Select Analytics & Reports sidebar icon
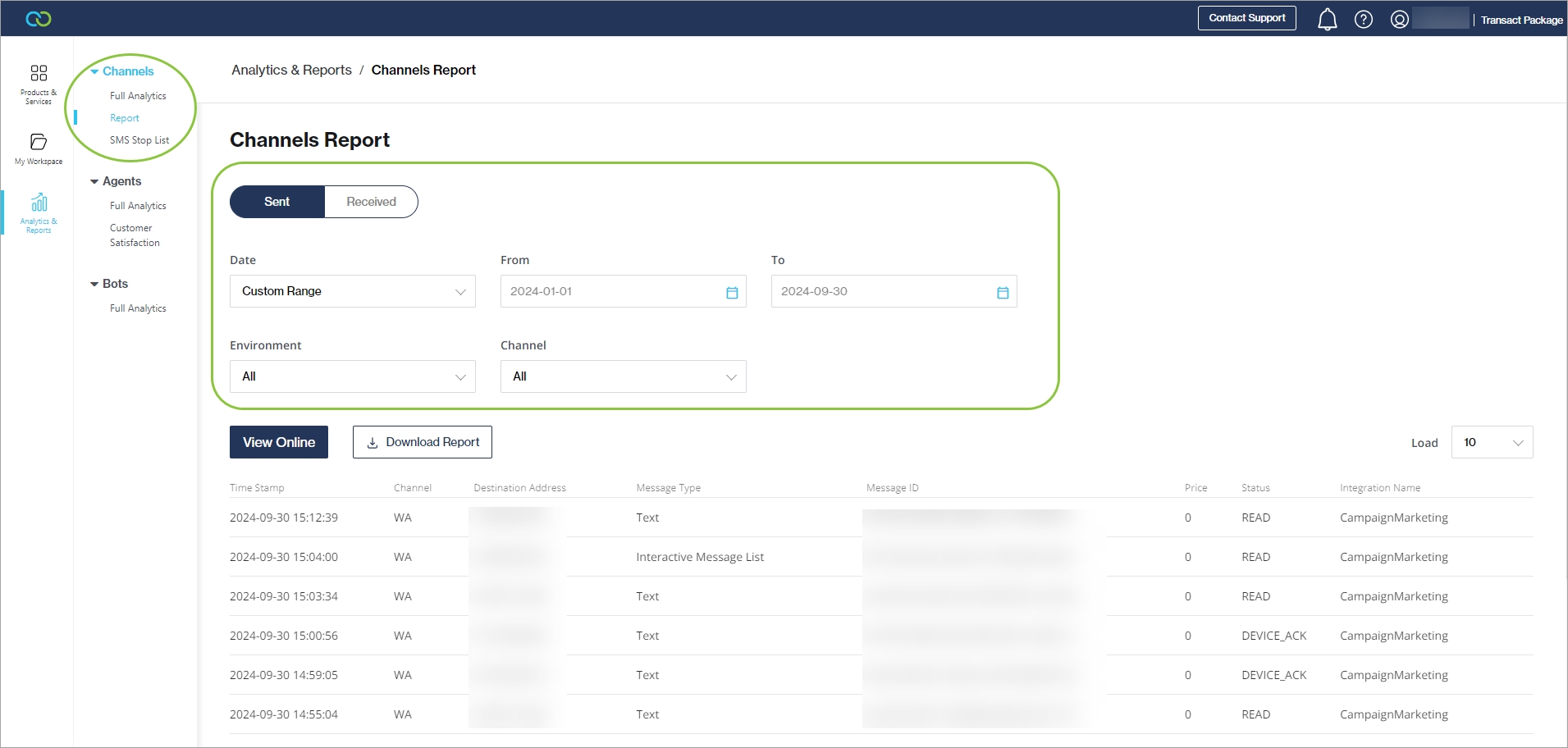The height and width of the screenshot is (748, 1568). coord(39,212)
